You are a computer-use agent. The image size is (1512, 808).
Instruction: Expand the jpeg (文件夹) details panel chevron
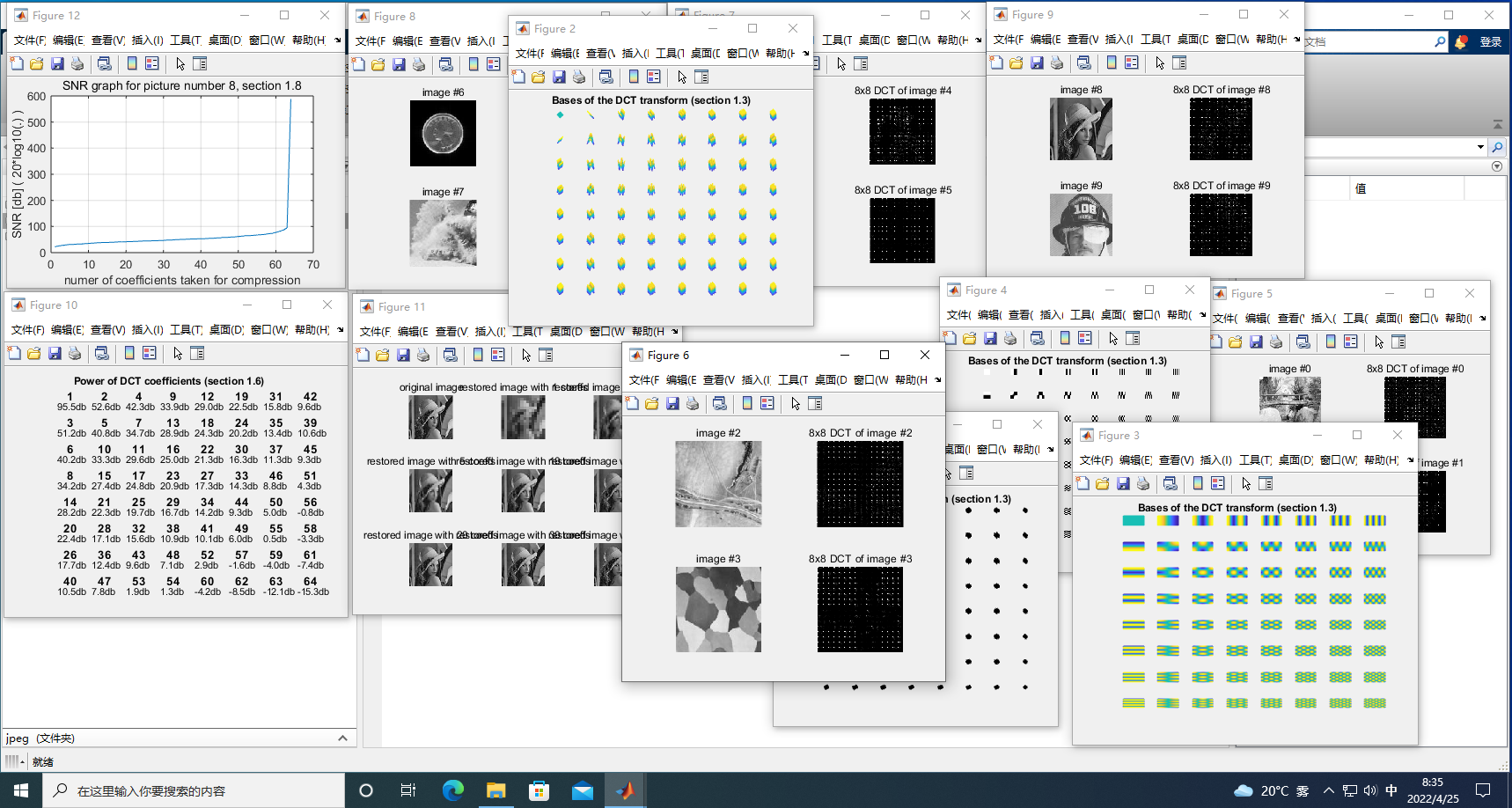(x=342, y=738)
